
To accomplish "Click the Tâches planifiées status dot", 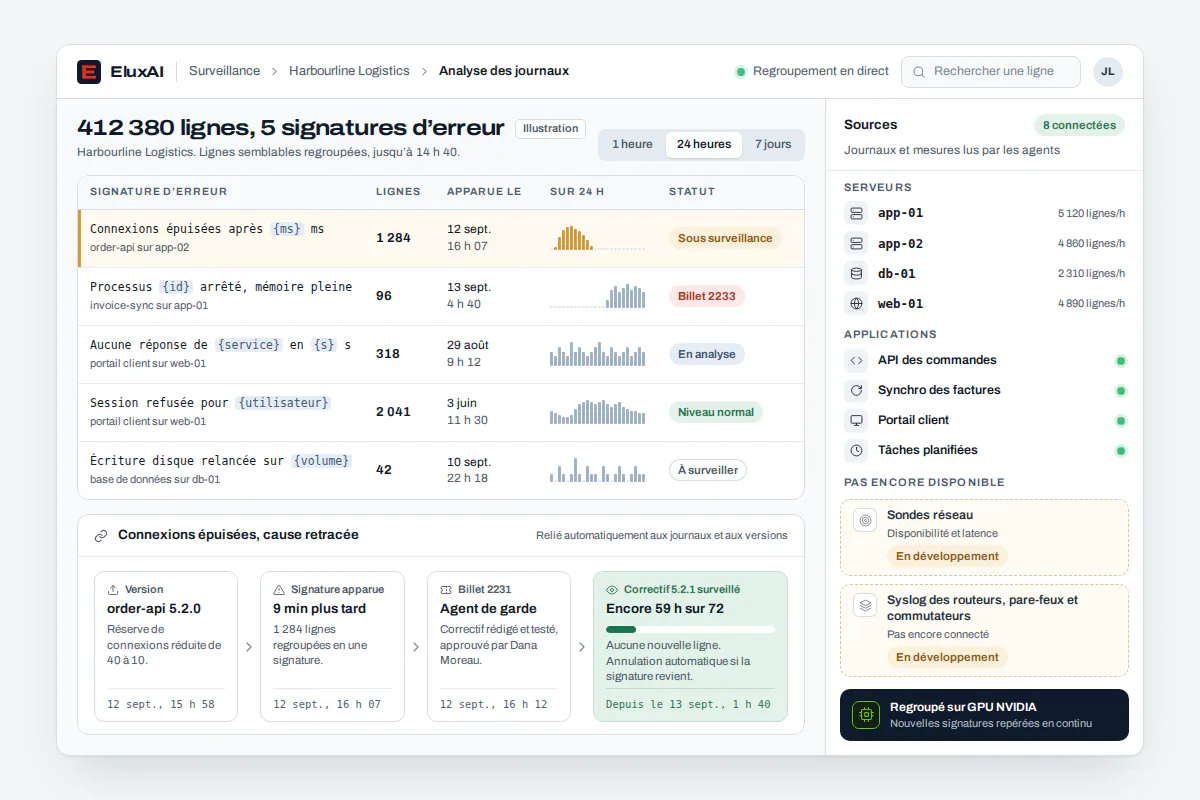I will coord(1121,450).
